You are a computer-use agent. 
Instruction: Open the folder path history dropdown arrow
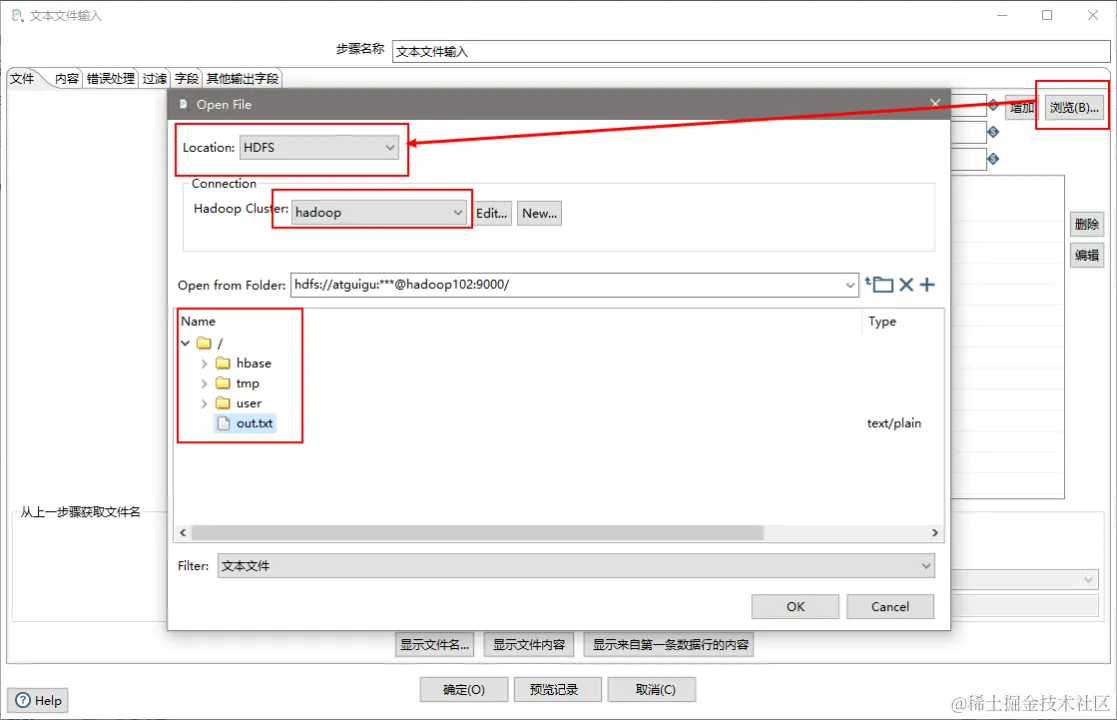[x=850, y=285]
